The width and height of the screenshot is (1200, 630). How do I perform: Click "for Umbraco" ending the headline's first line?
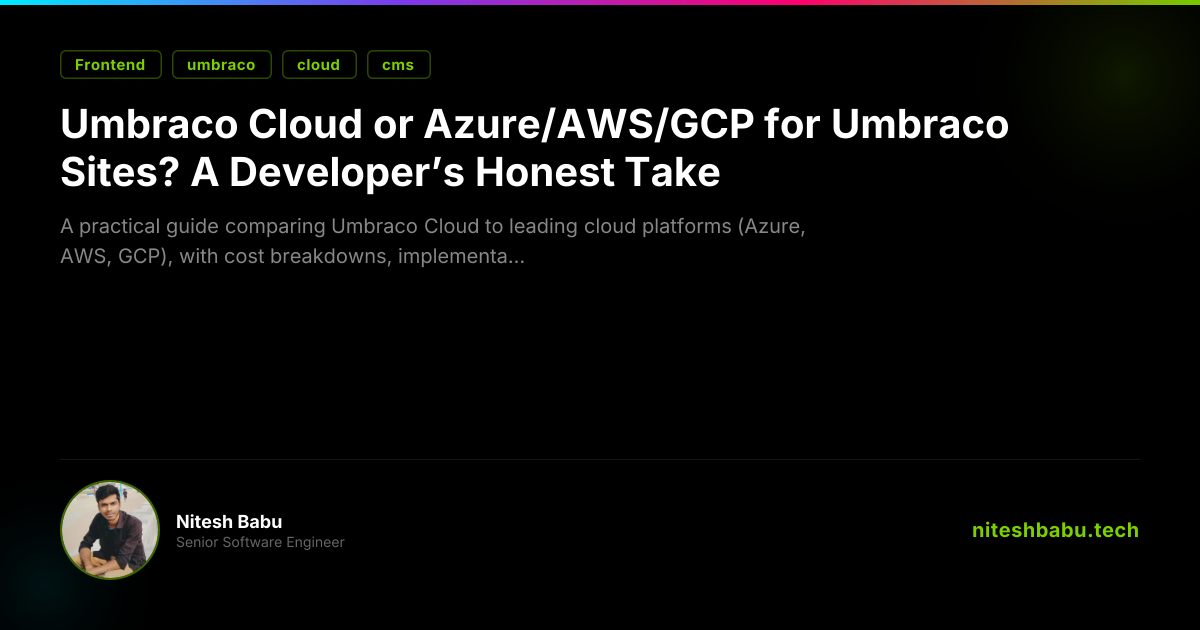tap(920, 126)
